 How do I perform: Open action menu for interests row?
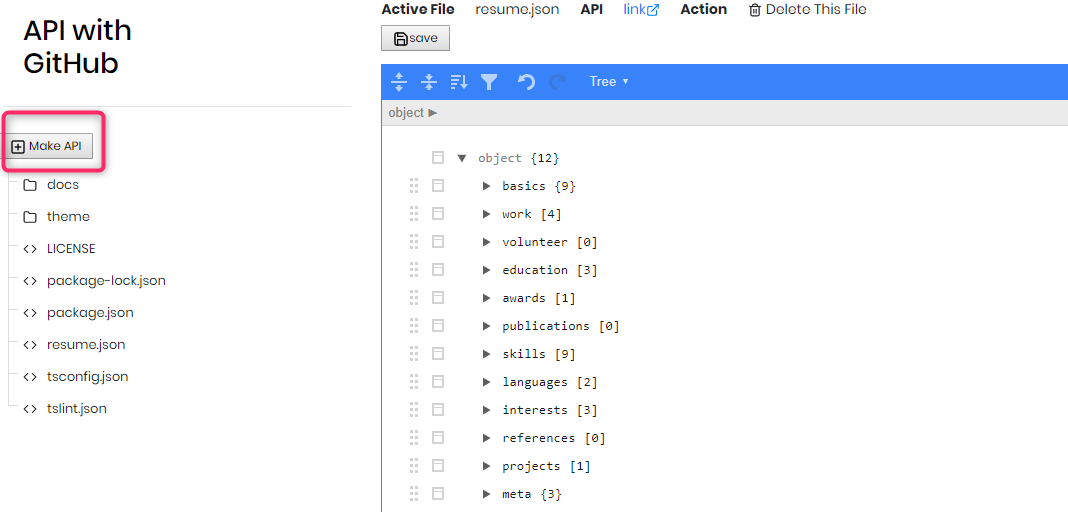pyautogui.click(x=438, y=410)
